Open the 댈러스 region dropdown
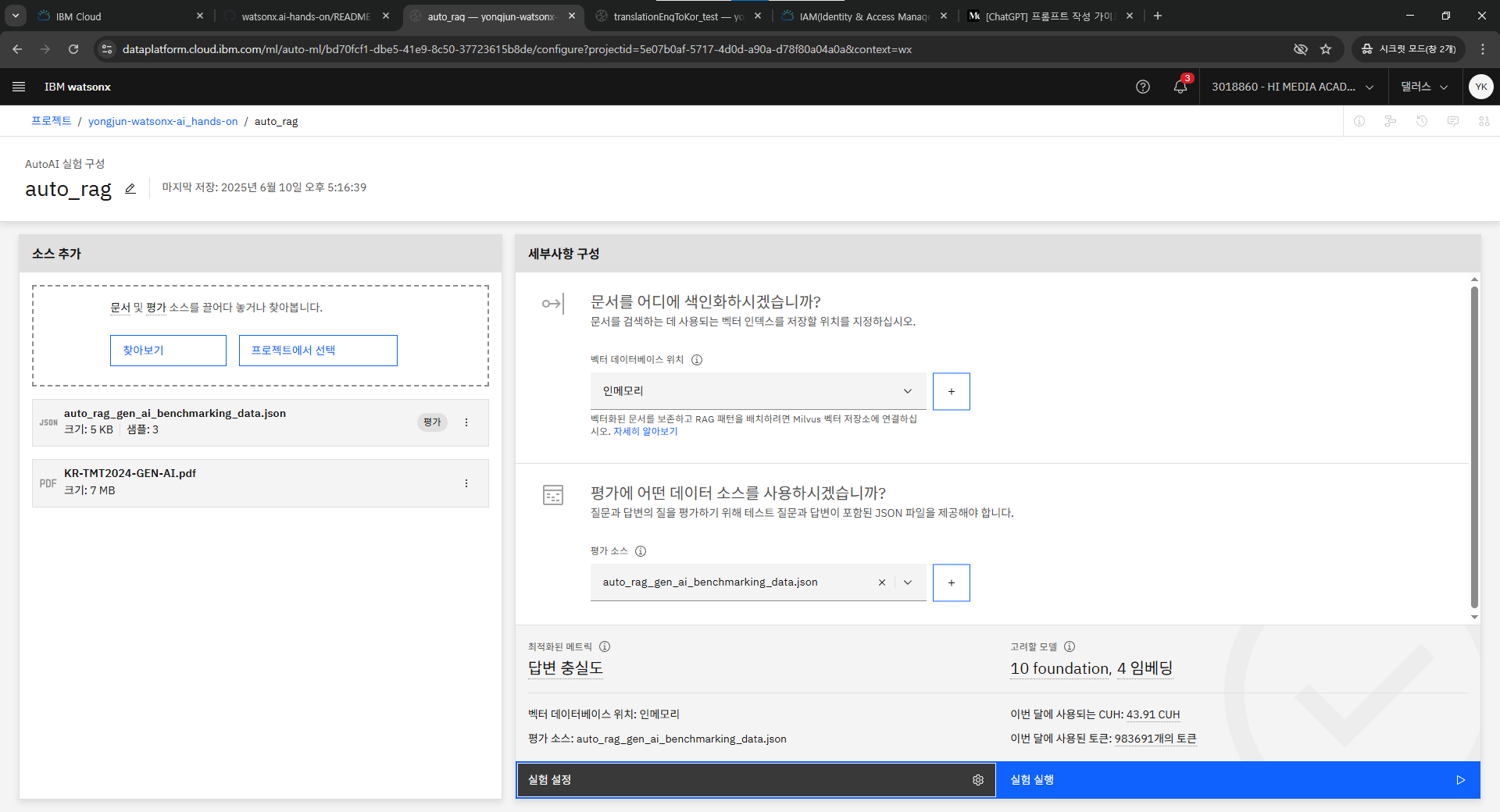1500x812 pixels. 1424,87
